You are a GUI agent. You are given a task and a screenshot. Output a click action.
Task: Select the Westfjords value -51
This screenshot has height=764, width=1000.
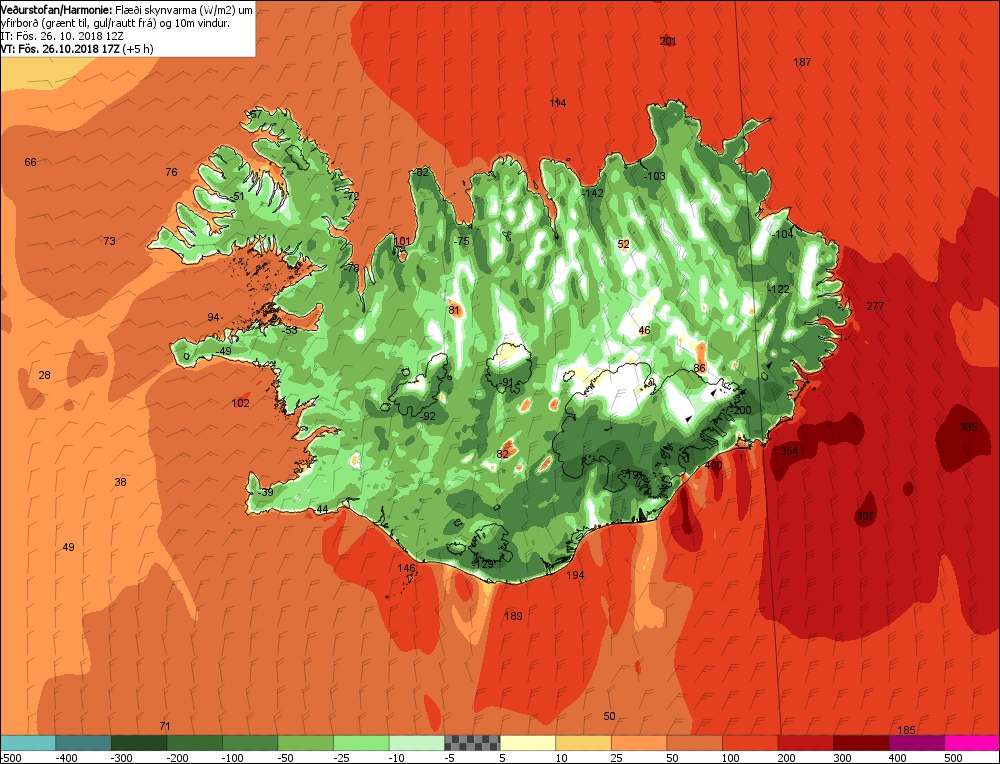(x=238, y=196)
